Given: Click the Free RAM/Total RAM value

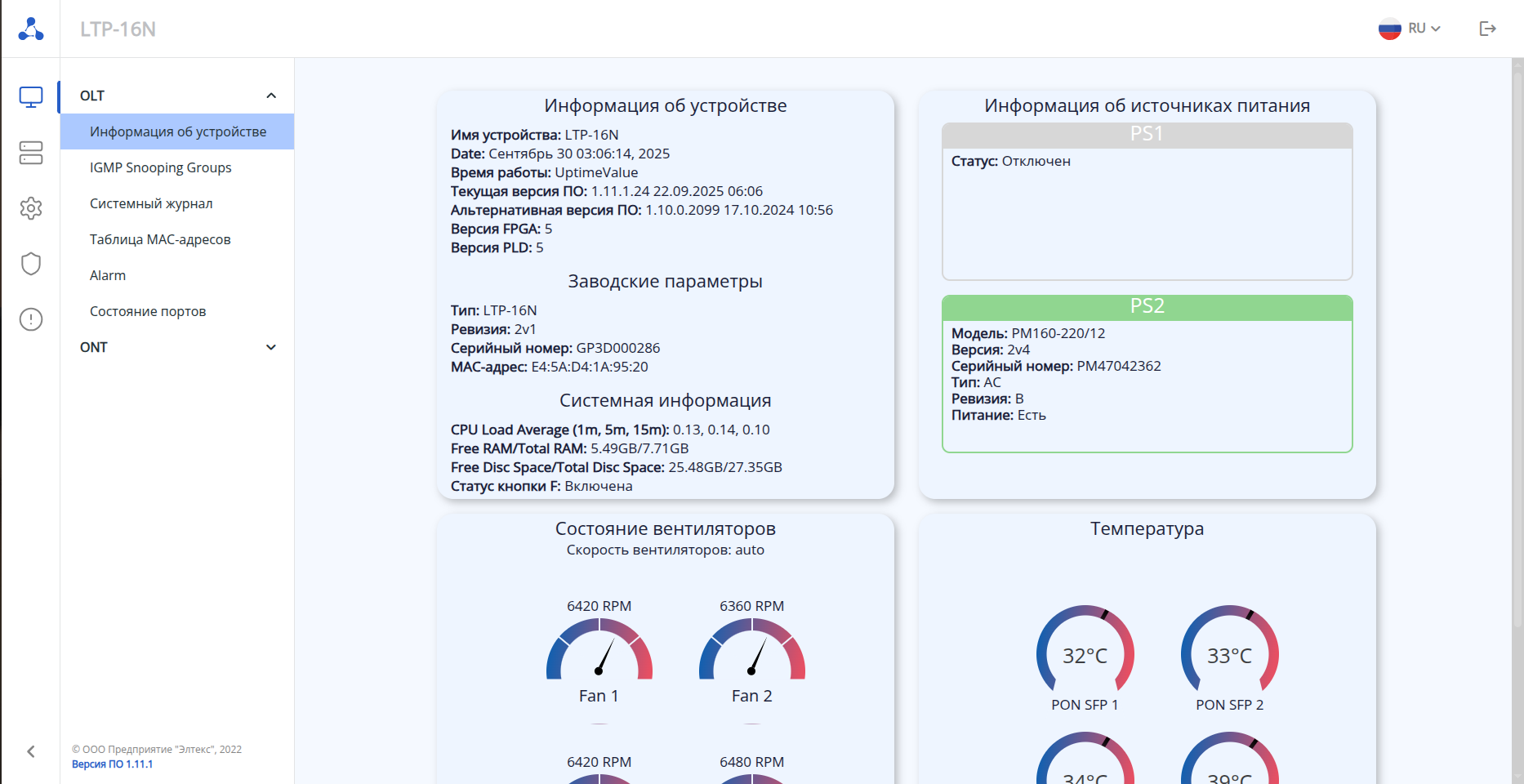Looking at the screenshot, I should click(x=639, y=448).
